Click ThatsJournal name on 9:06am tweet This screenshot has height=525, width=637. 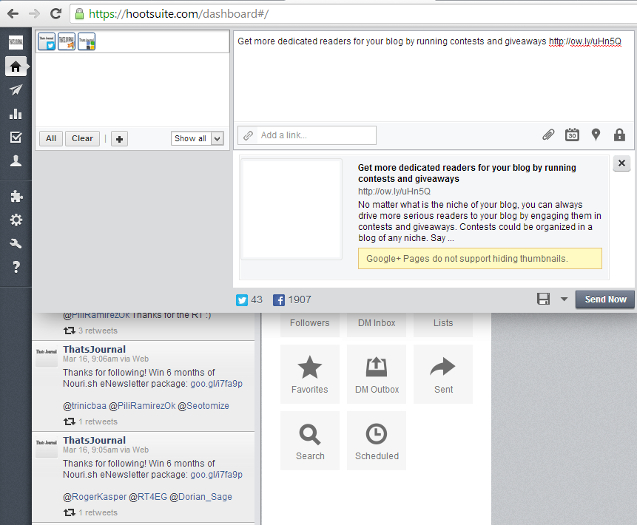(x=94, y=349)
